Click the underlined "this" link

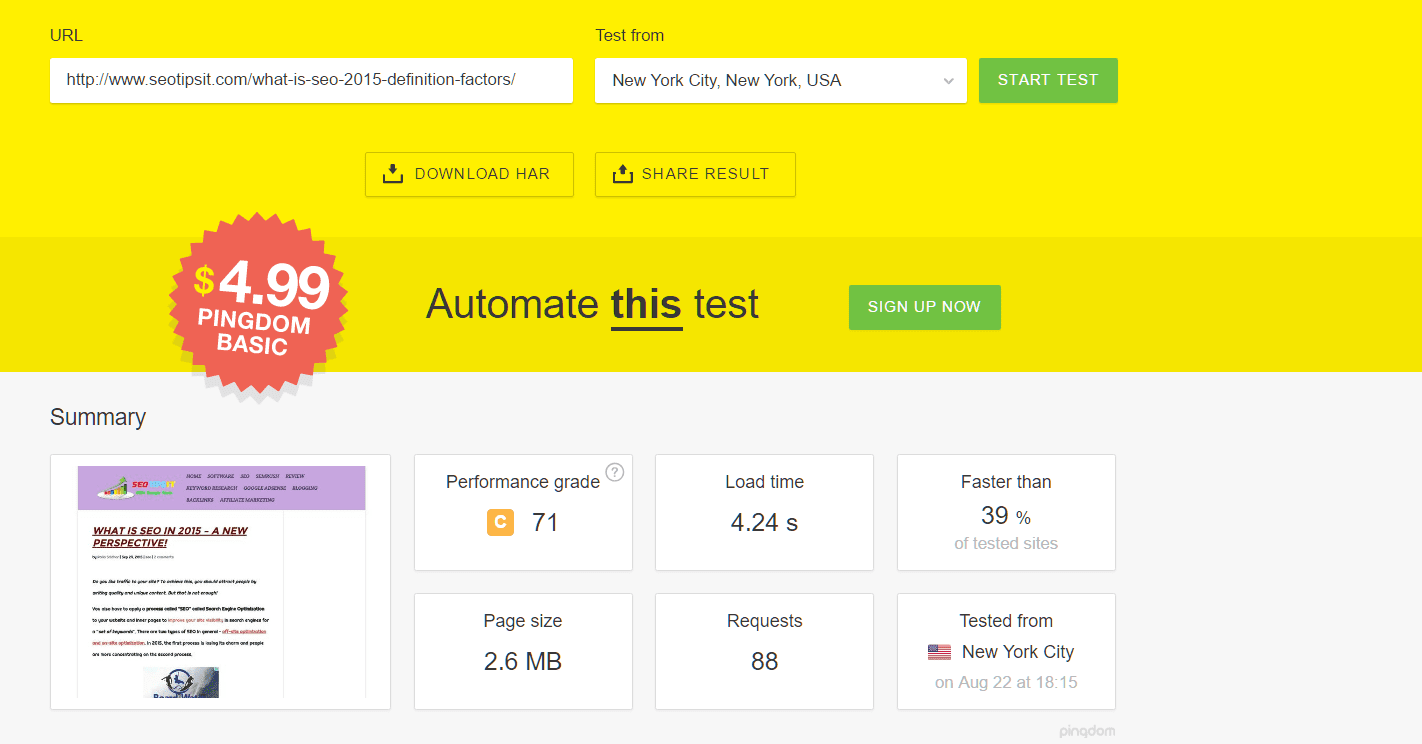coord(646,303)
